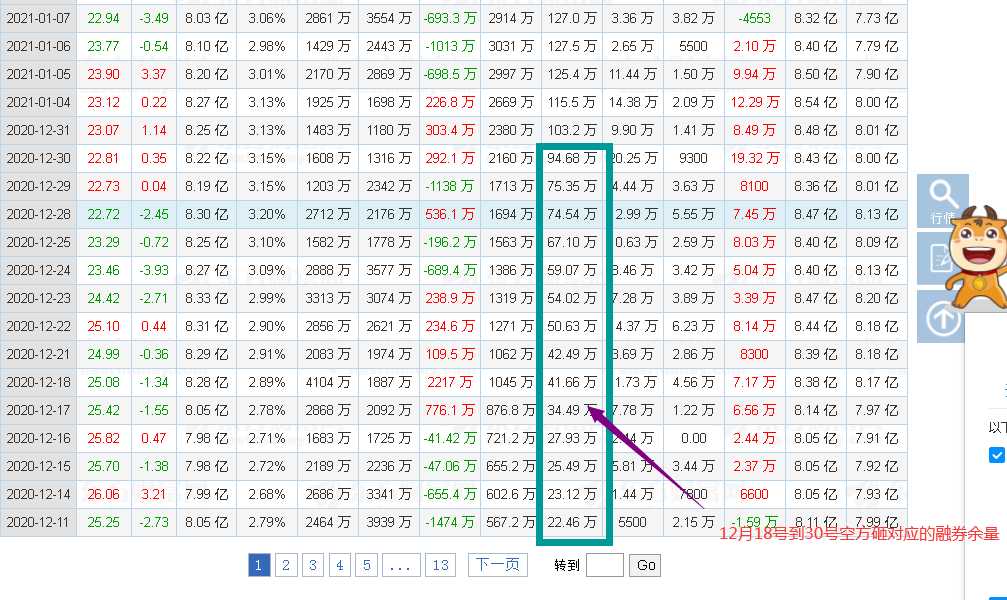This screenshot has height=600, width=1007.
Task: Click the 下一页 next page link
Action: [x=497, y=565]
